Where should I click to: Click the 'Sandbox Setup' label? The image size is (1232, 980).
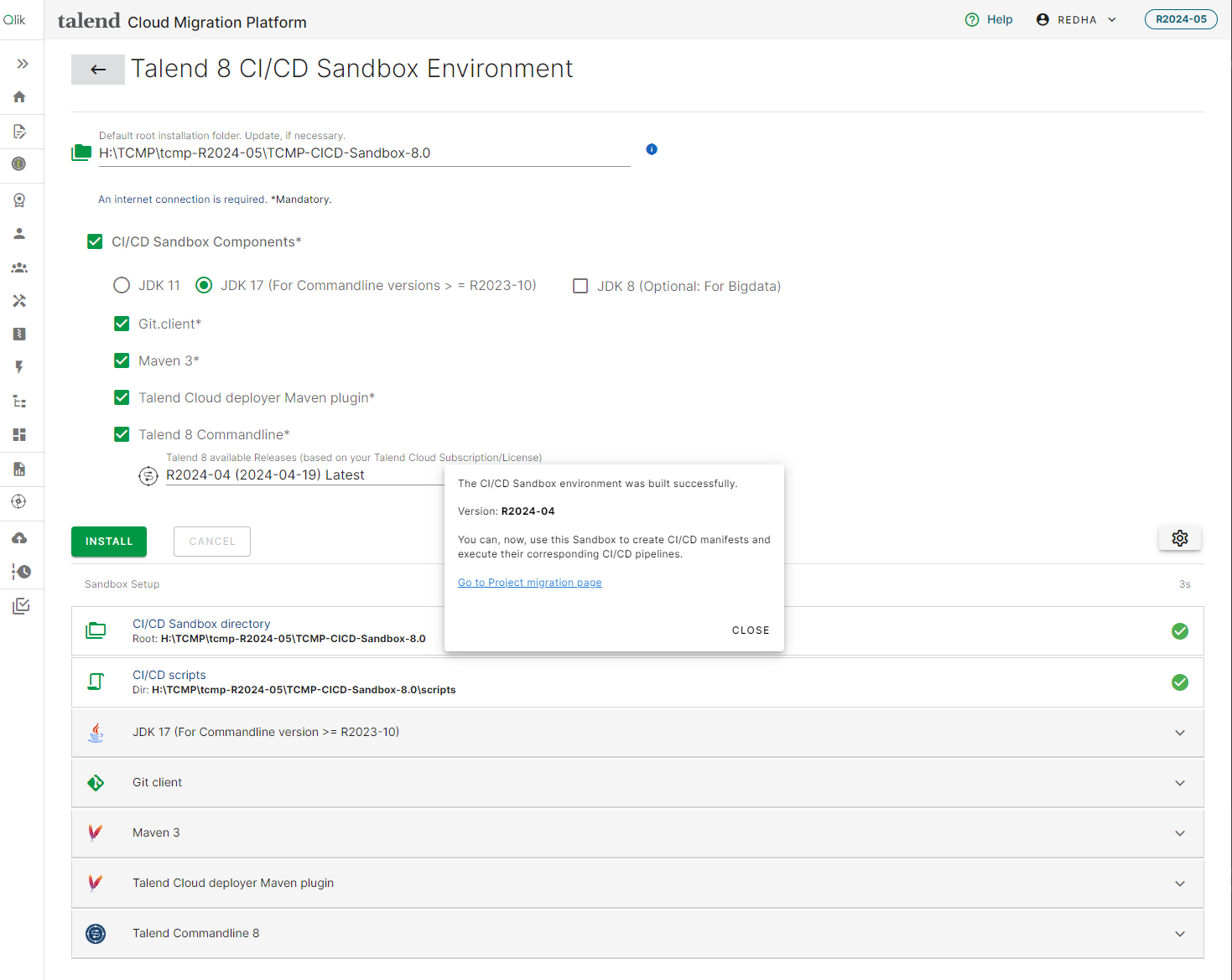(122, 584)
